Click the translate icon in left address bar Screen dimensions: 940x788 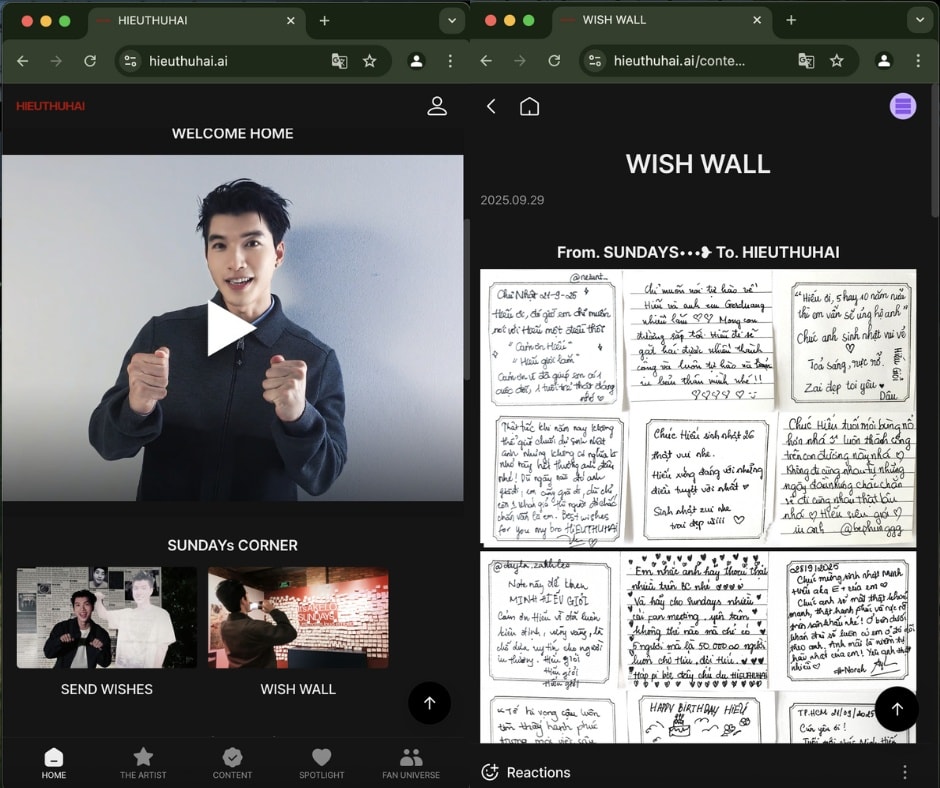click(339, 61)
